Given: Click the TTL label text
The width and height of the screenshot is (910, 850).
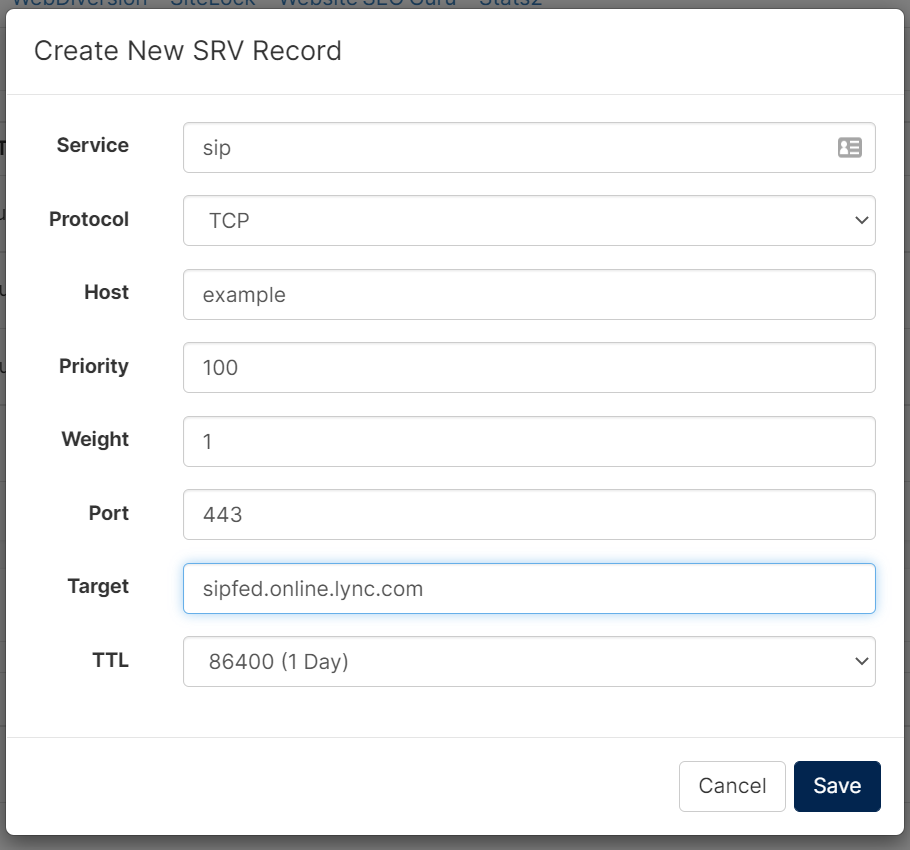Looking at the screenshot, I should tap(110, 660).
